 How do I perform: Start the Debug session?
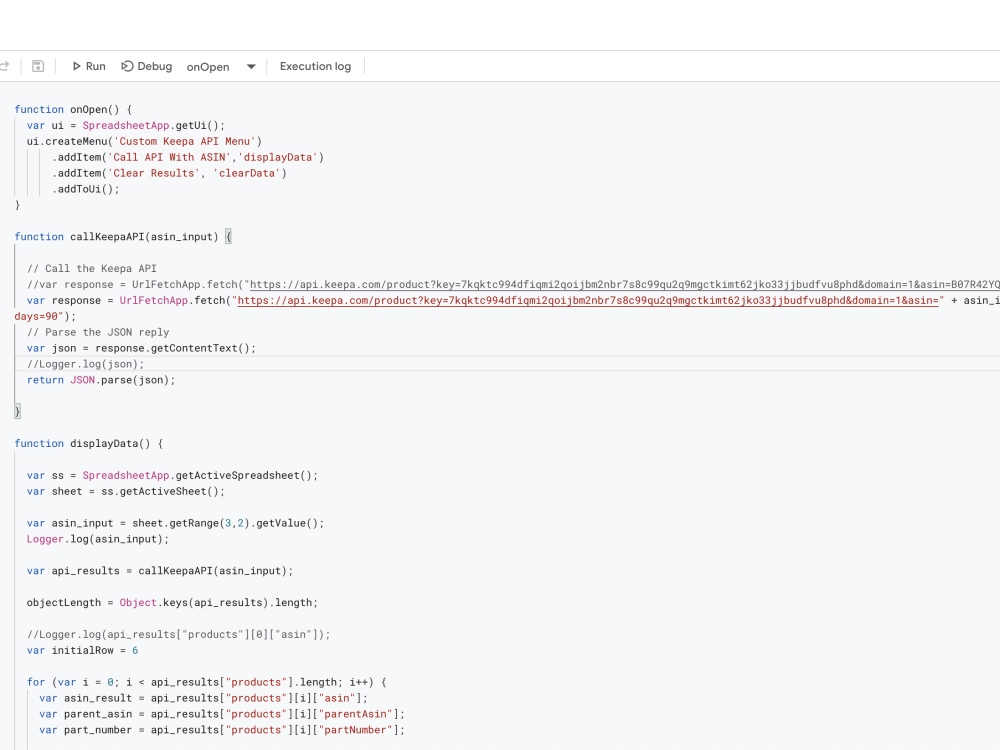click(147, 66)
